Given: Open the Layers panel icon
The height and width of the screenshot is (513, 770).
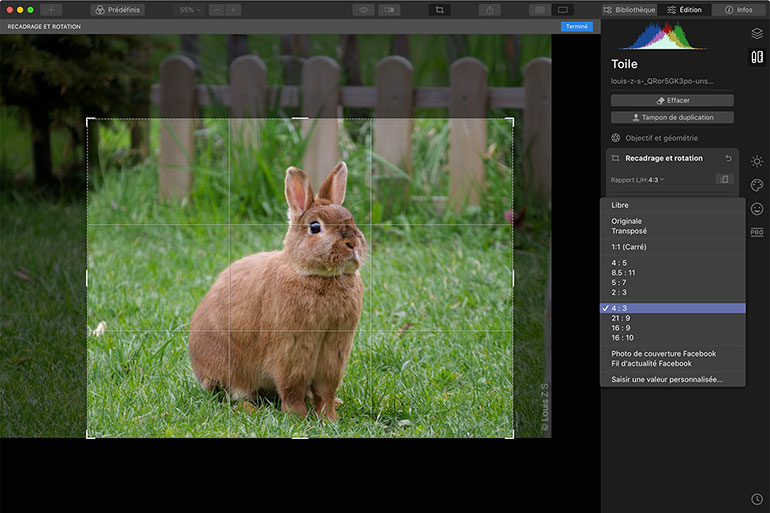Looking at the screenshot, I should coord(756,33).
